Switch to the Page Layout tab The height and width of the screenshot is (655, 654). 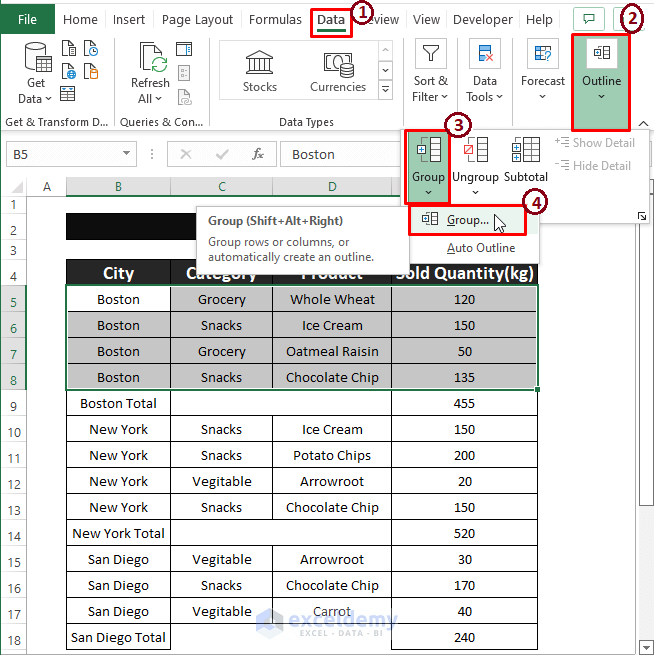[x=197, y=20]
